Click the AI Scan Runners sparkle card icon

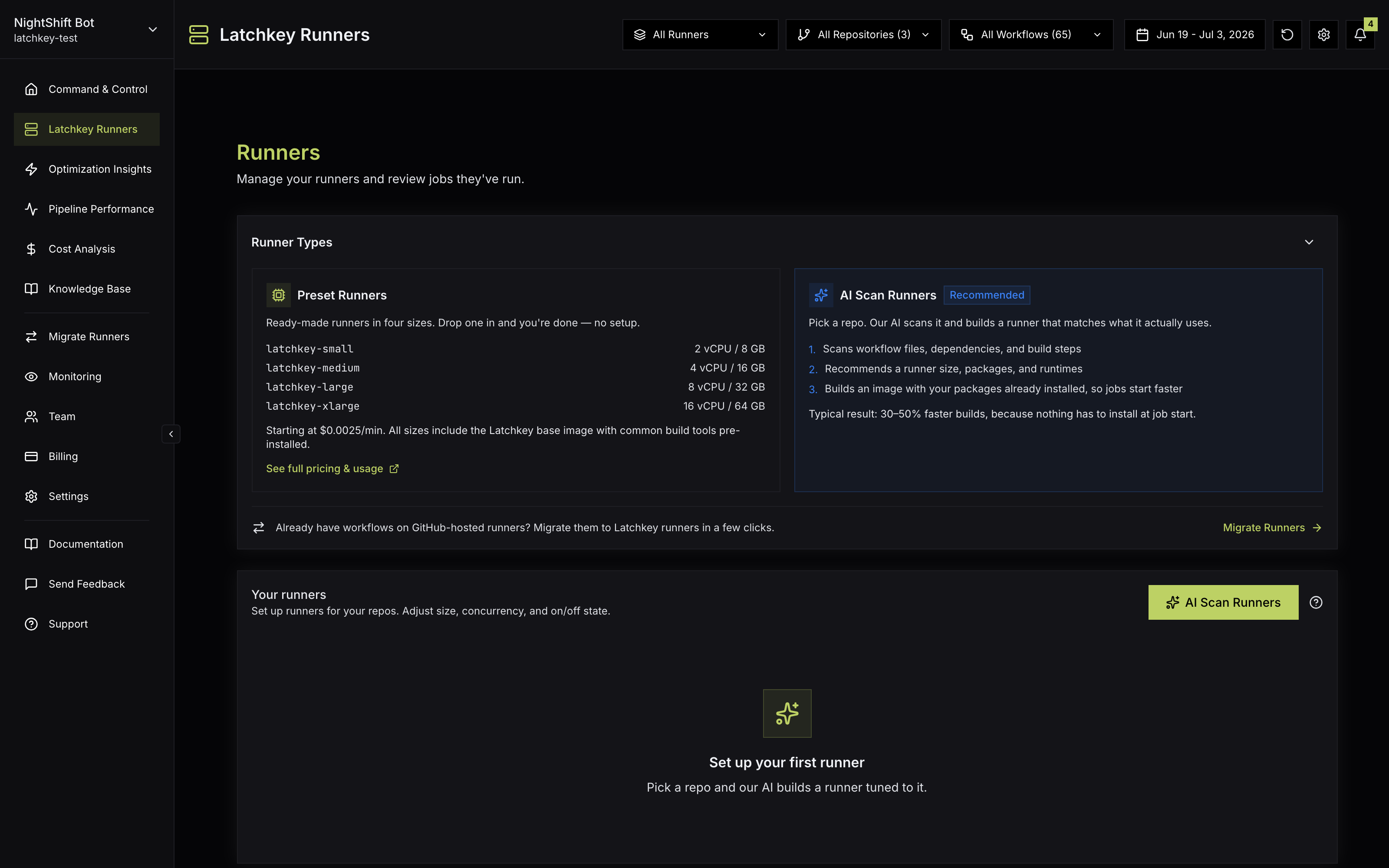821,295
